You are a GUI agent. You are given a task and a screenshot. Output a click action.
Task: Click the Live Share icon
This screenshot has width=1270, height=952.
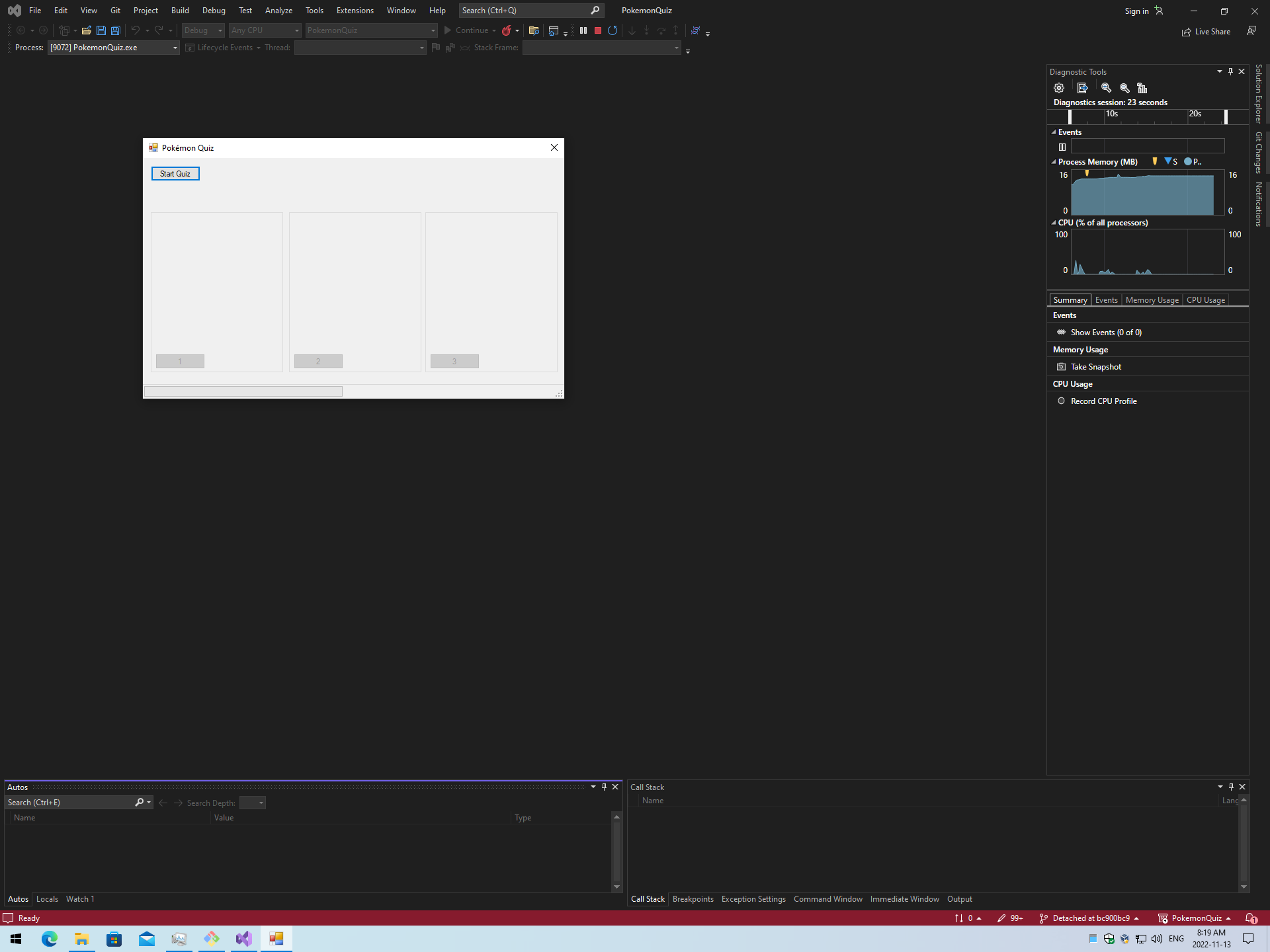[1187, 32]
